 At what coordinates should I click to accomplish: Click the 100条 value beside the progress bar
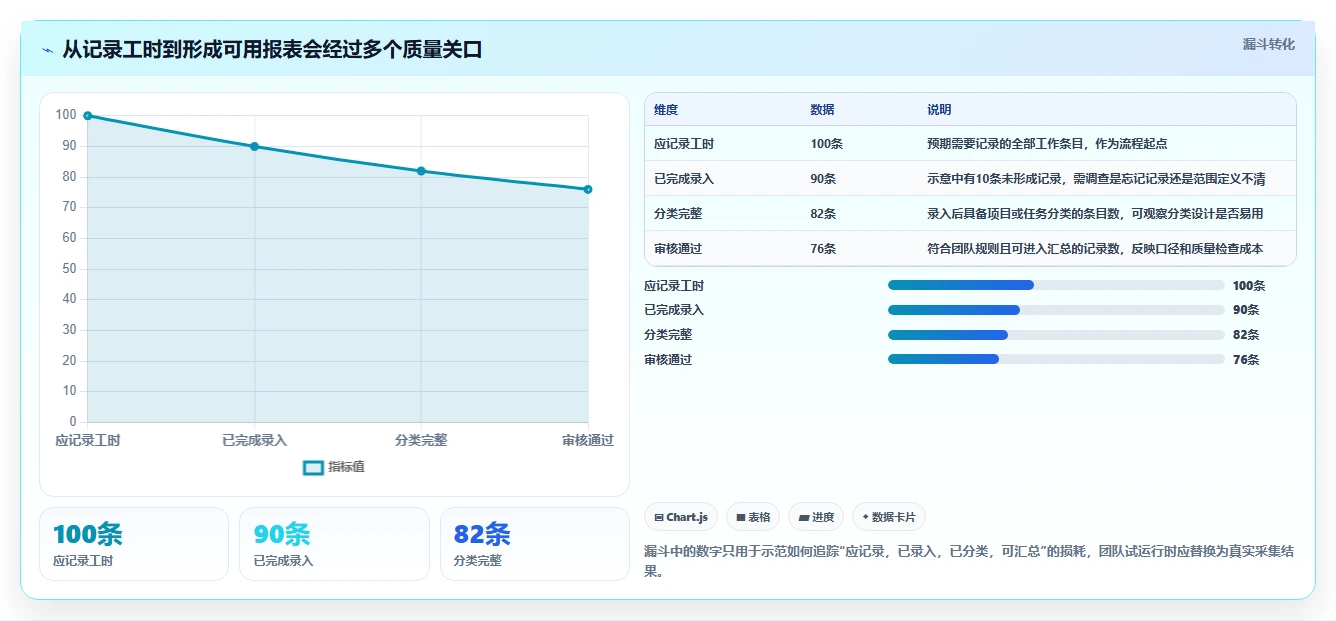(1249, 286)
